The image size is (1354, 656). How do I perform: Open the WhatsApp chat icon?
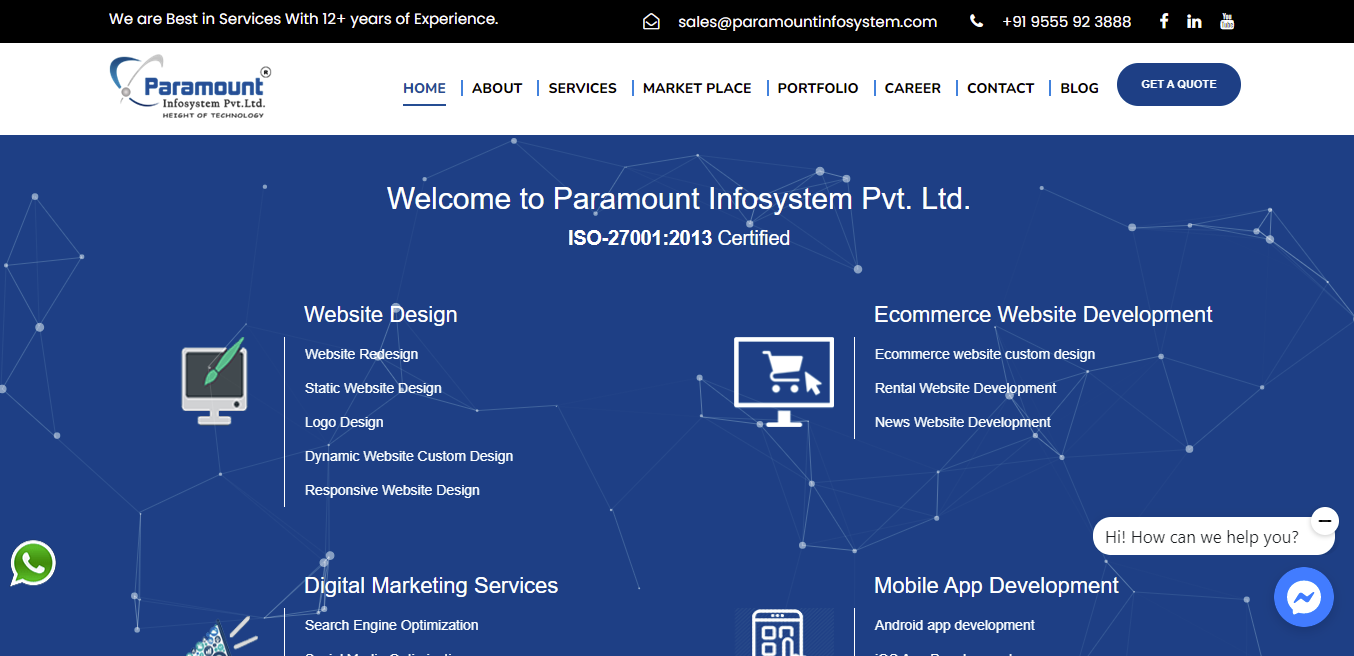33,563
